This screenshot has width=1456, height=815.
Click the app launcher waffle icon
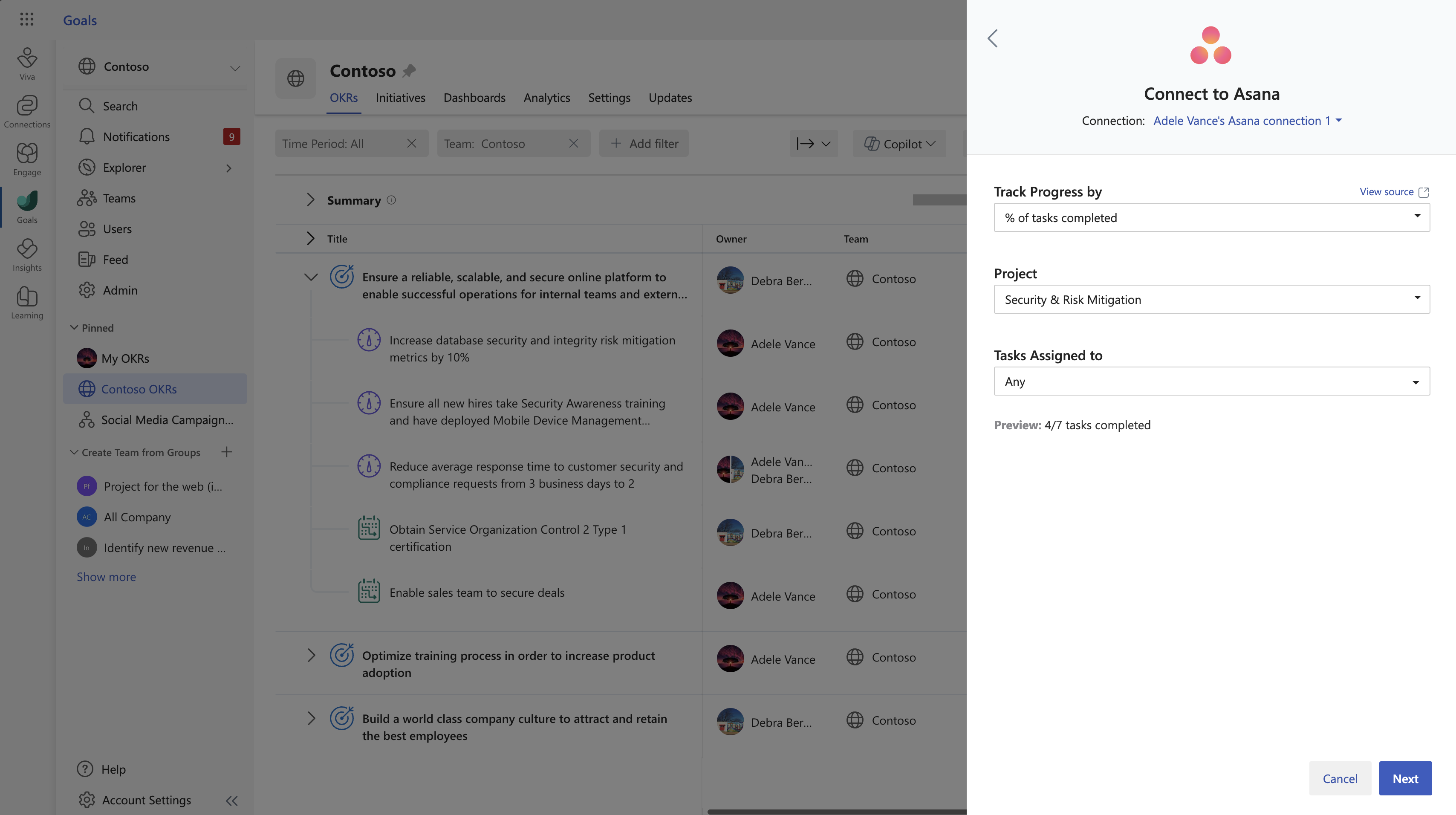(x=26, y=20)
